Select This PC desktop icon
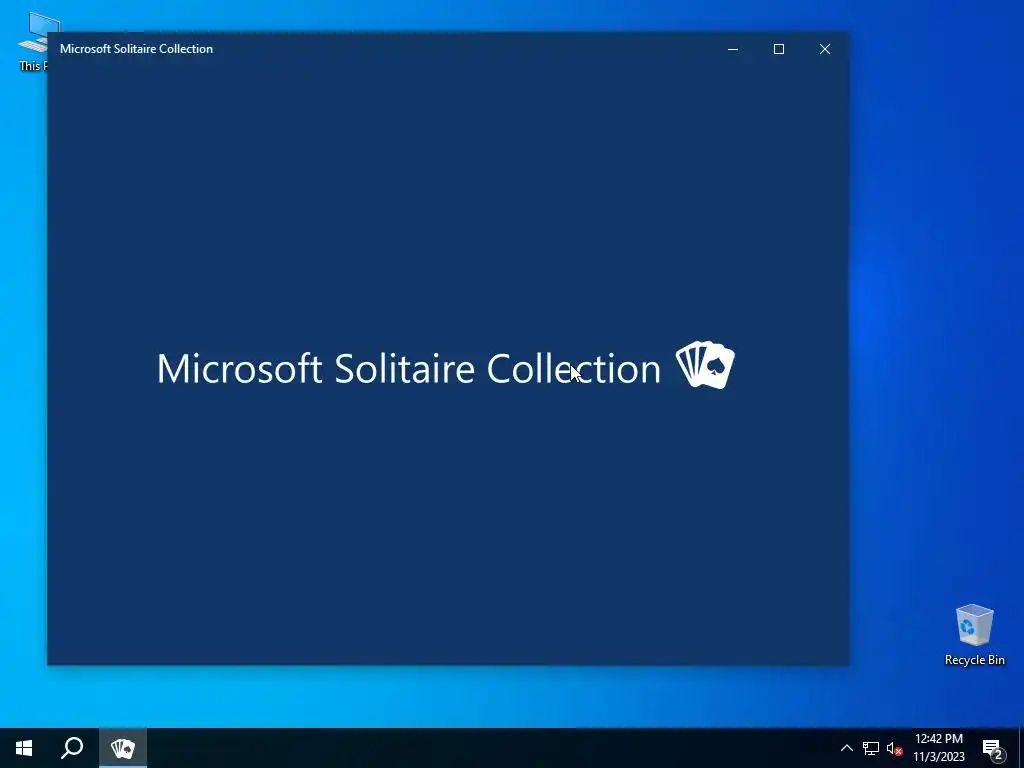The image size is (1024, 768). [x=31, y=40]
